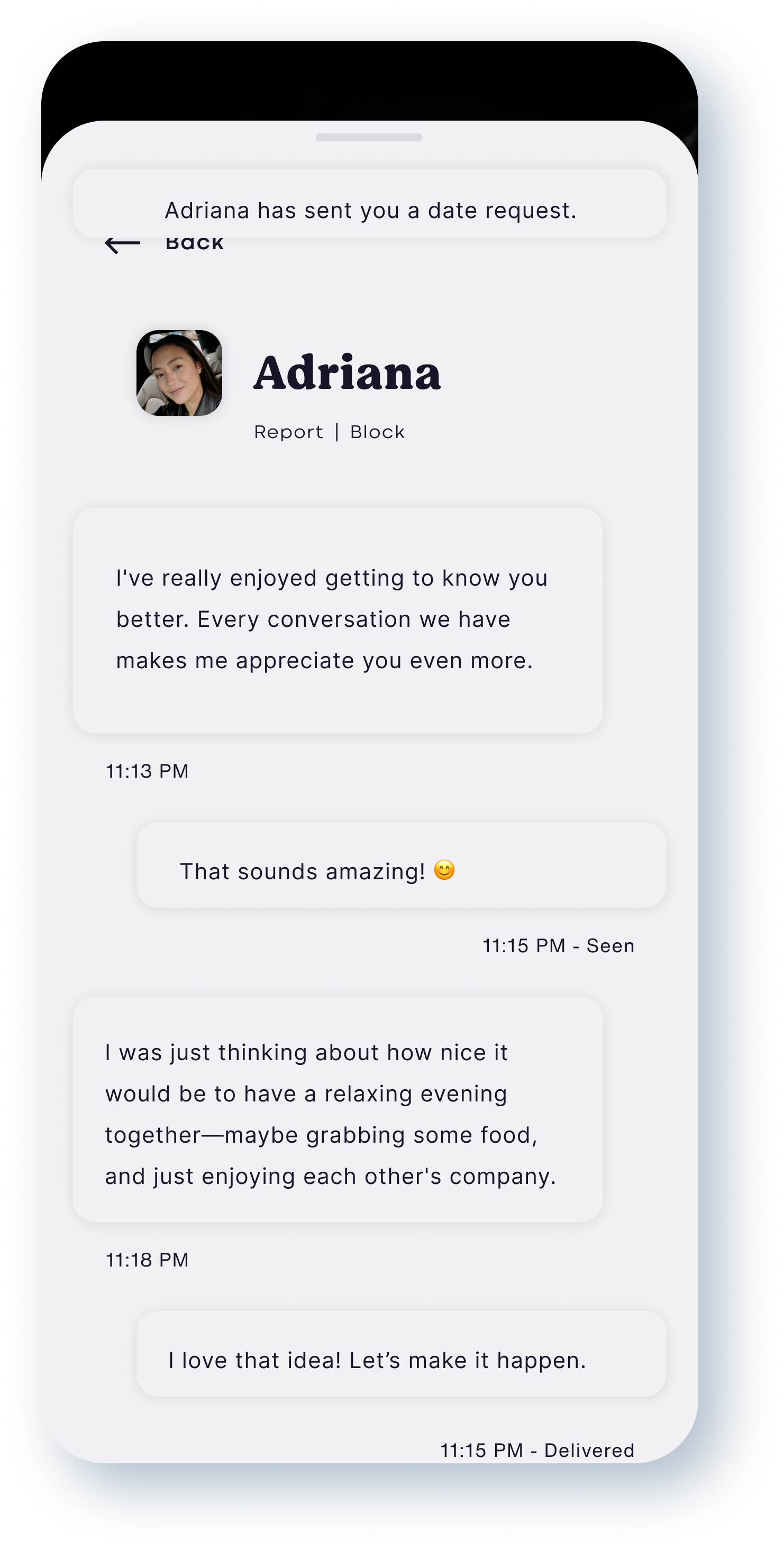The image size is (784, 1549).
Task: Tap the 11:13 PM timestamp
Action: 147,771
